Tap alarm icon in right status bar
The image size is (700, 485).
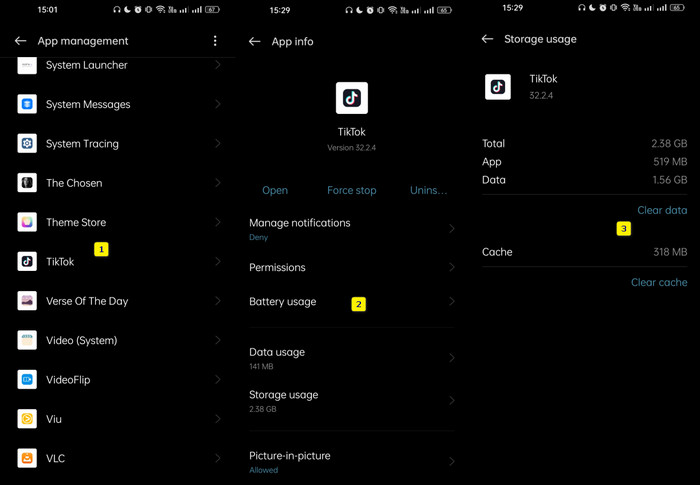[x=603, y=8]
